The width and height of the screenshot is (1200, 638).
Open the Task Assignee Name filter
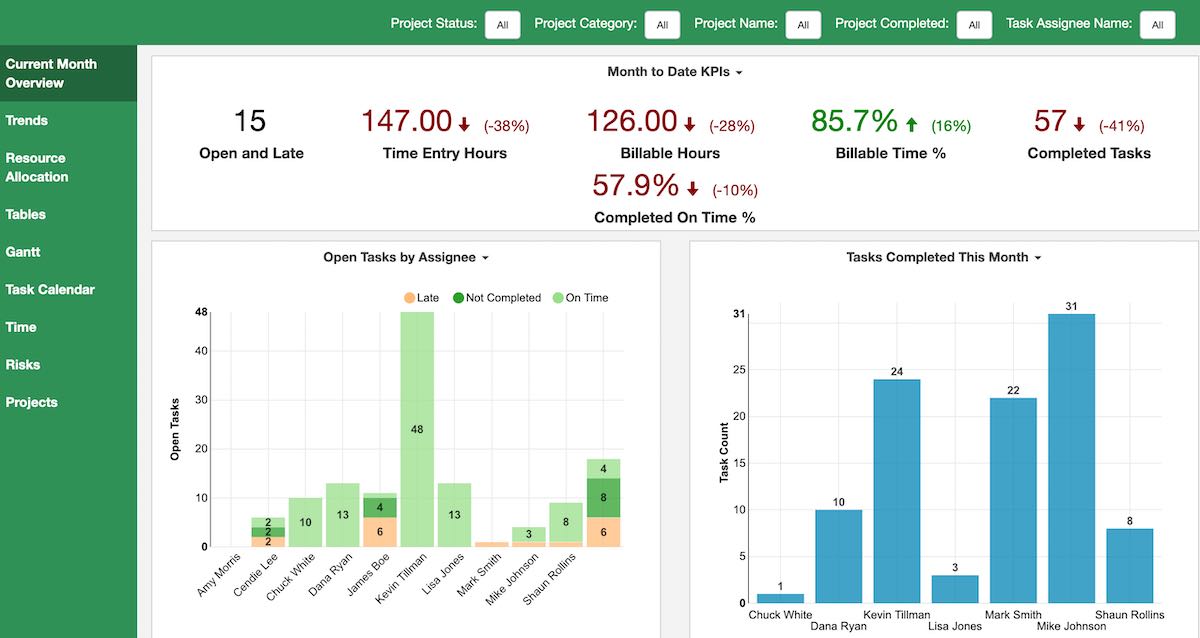pyautogui.click(x=1157, y=24)
